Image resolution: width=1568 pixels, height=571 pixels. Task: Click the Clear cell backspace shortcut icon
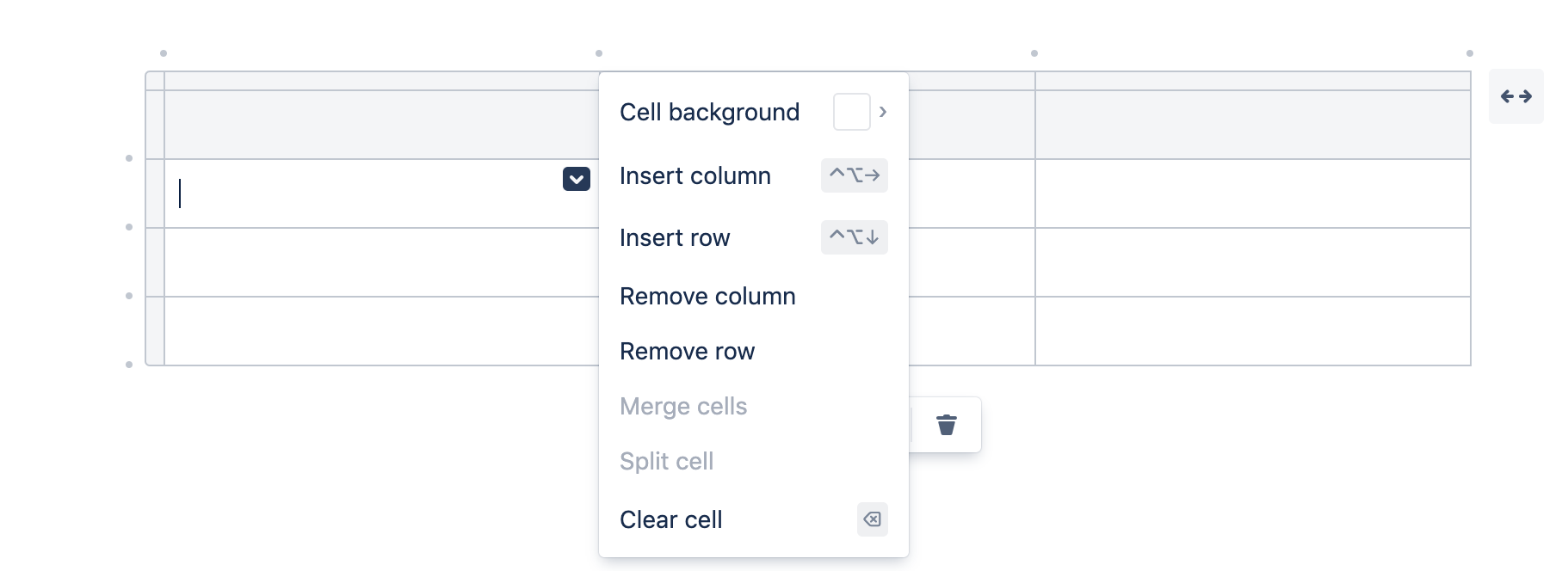point(872,519)
